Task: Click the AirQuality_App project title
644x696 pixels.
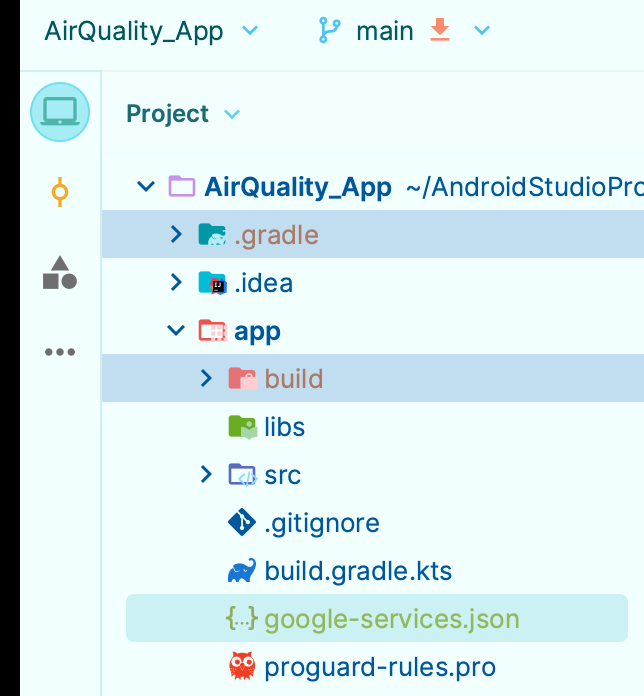Action: tap(134, 32)
